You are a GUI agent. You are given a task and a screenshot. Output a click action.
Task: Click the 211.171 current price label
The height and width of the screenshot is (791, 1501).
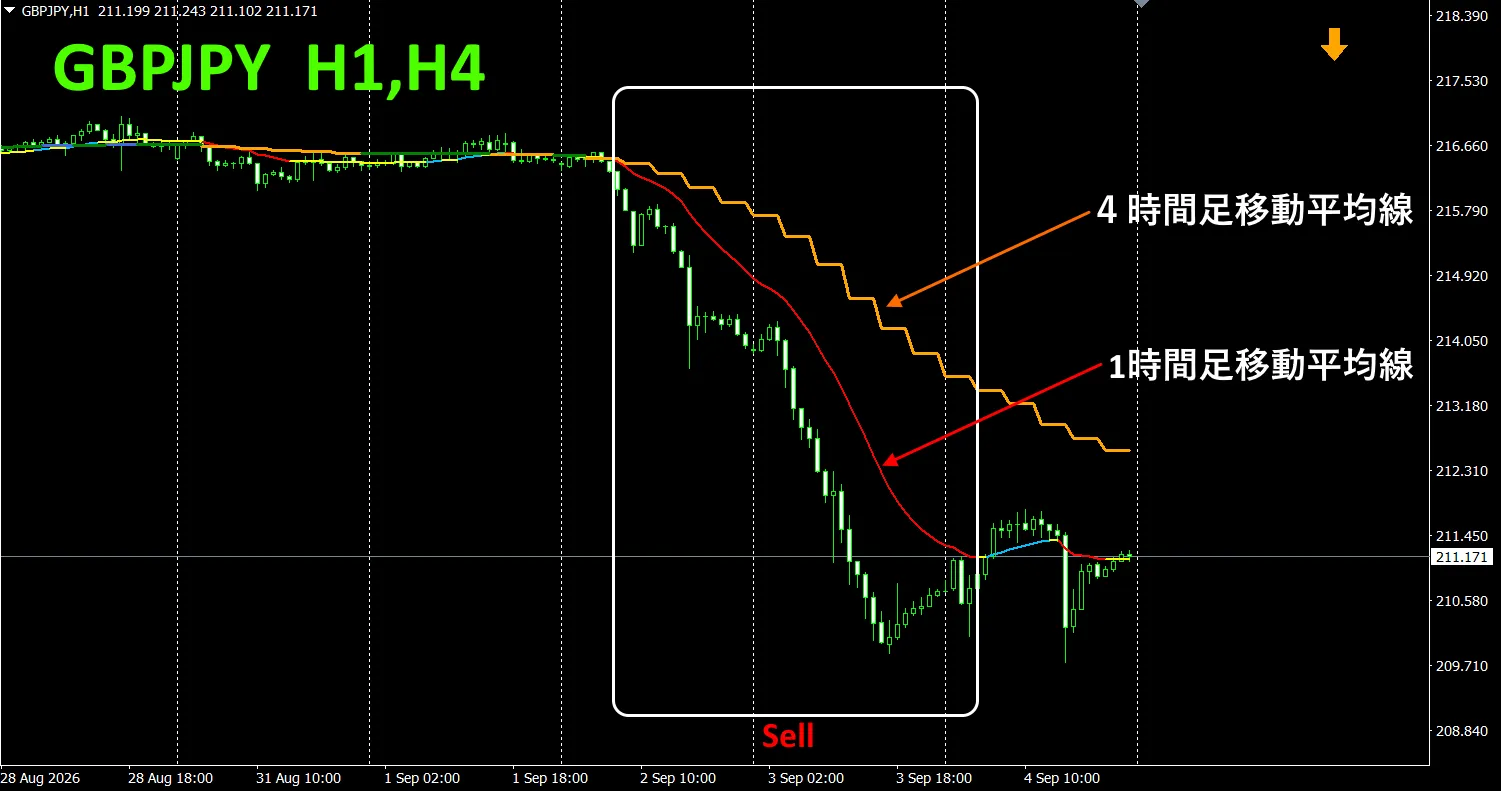tap(1459, 557)
